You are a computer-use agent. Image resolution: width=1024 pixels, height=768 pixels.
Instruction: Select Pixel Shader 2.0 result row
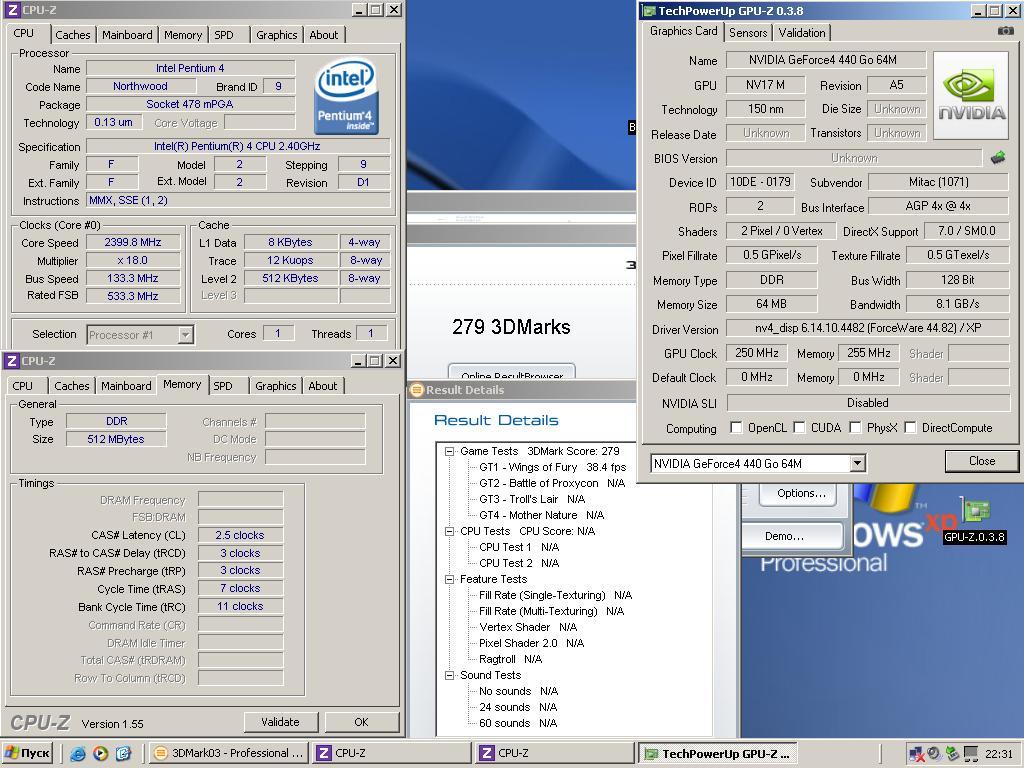[532, 643]
